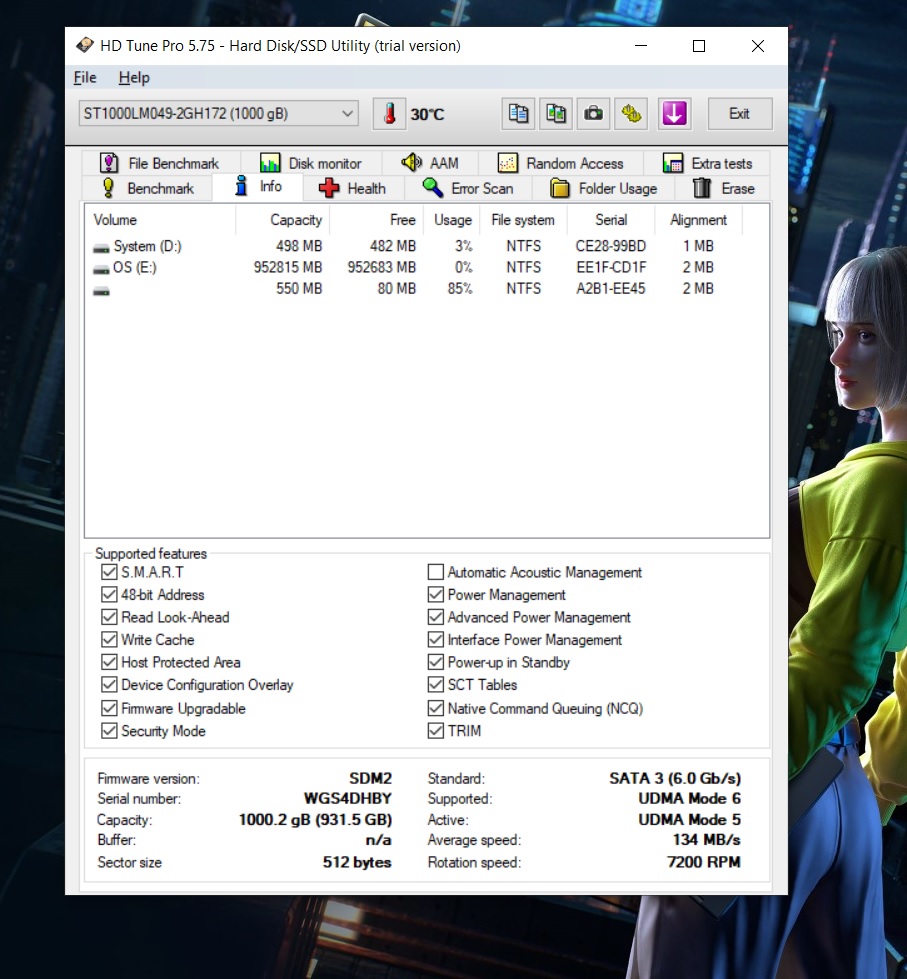This screenshot has width=907, height=979.
Task: Toggle the Read Look-Ahead checkbox
Action: (109, 617)
